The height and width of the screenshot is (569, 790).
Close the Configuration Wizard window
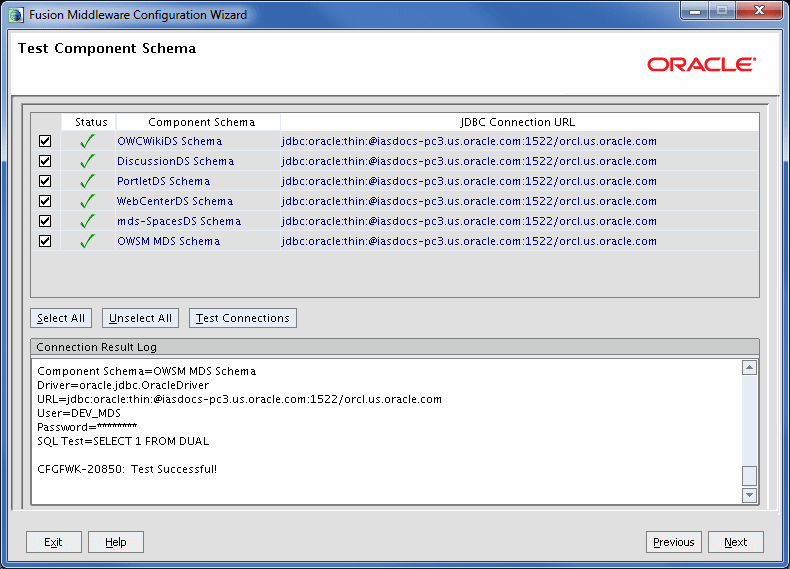point(759,11)
